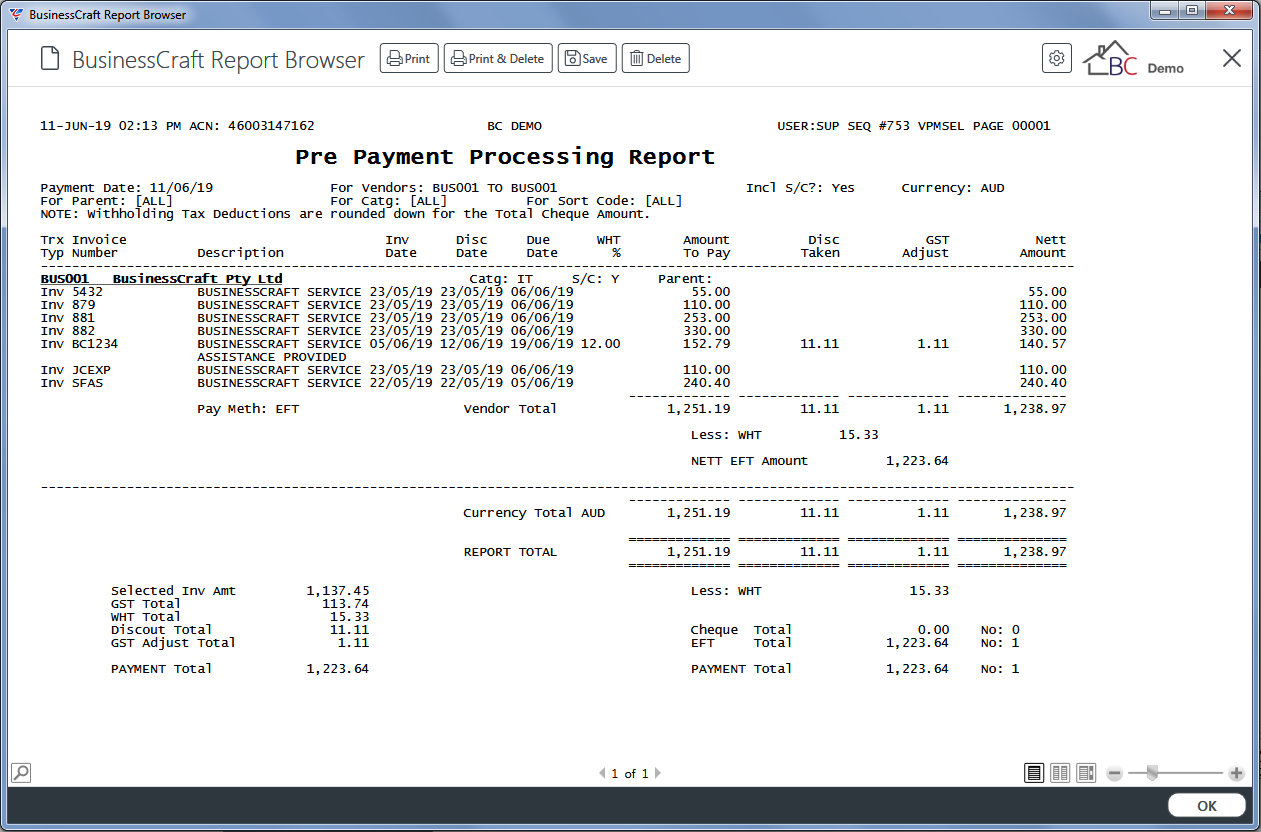
Task: Click 'Payment Date: 11/06/19' text
Action: tap(126, 188)
